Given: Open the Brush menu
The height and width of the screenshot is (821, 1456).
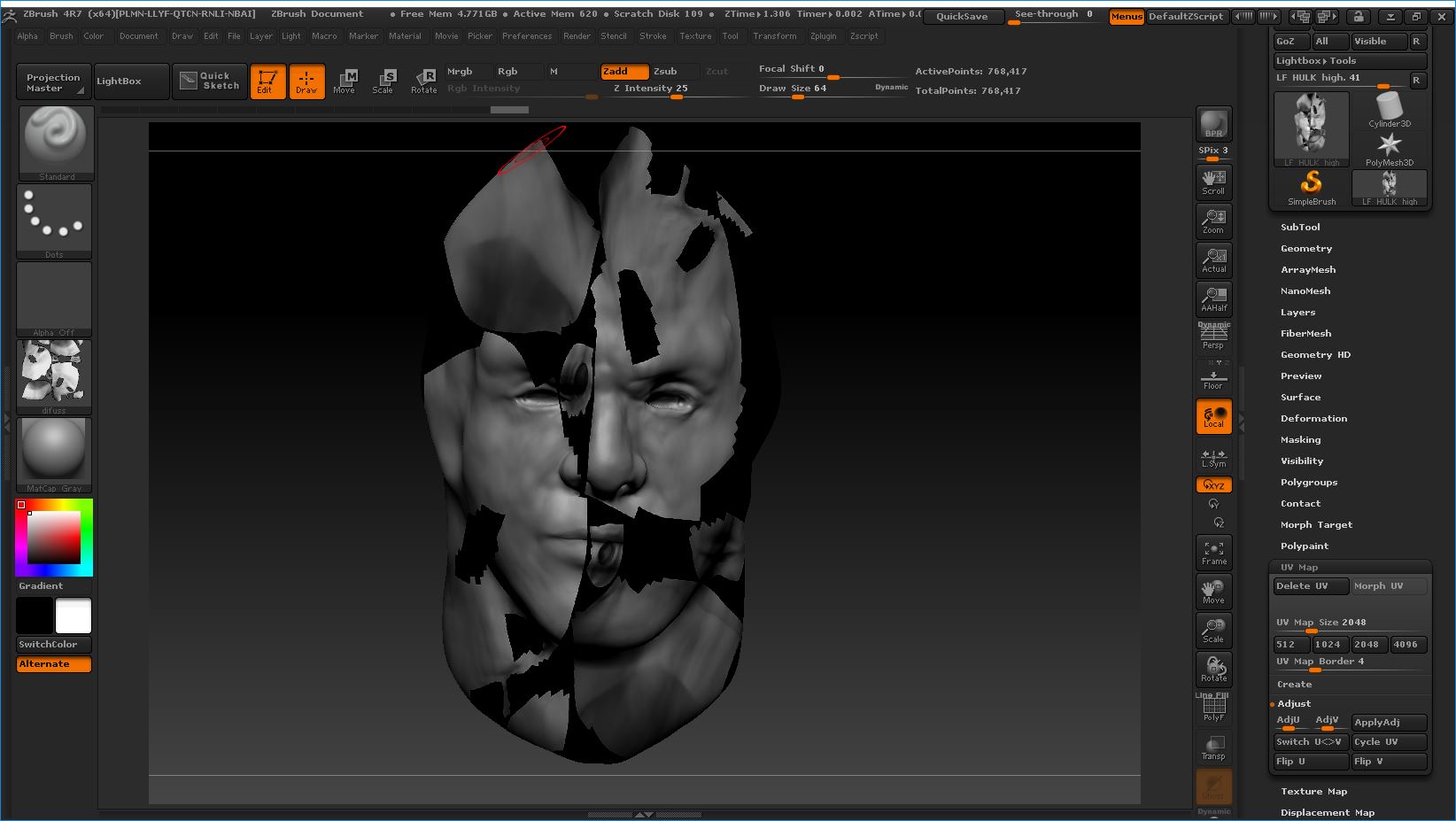Looking at the screenshot, I should click(x=61, y=36).
